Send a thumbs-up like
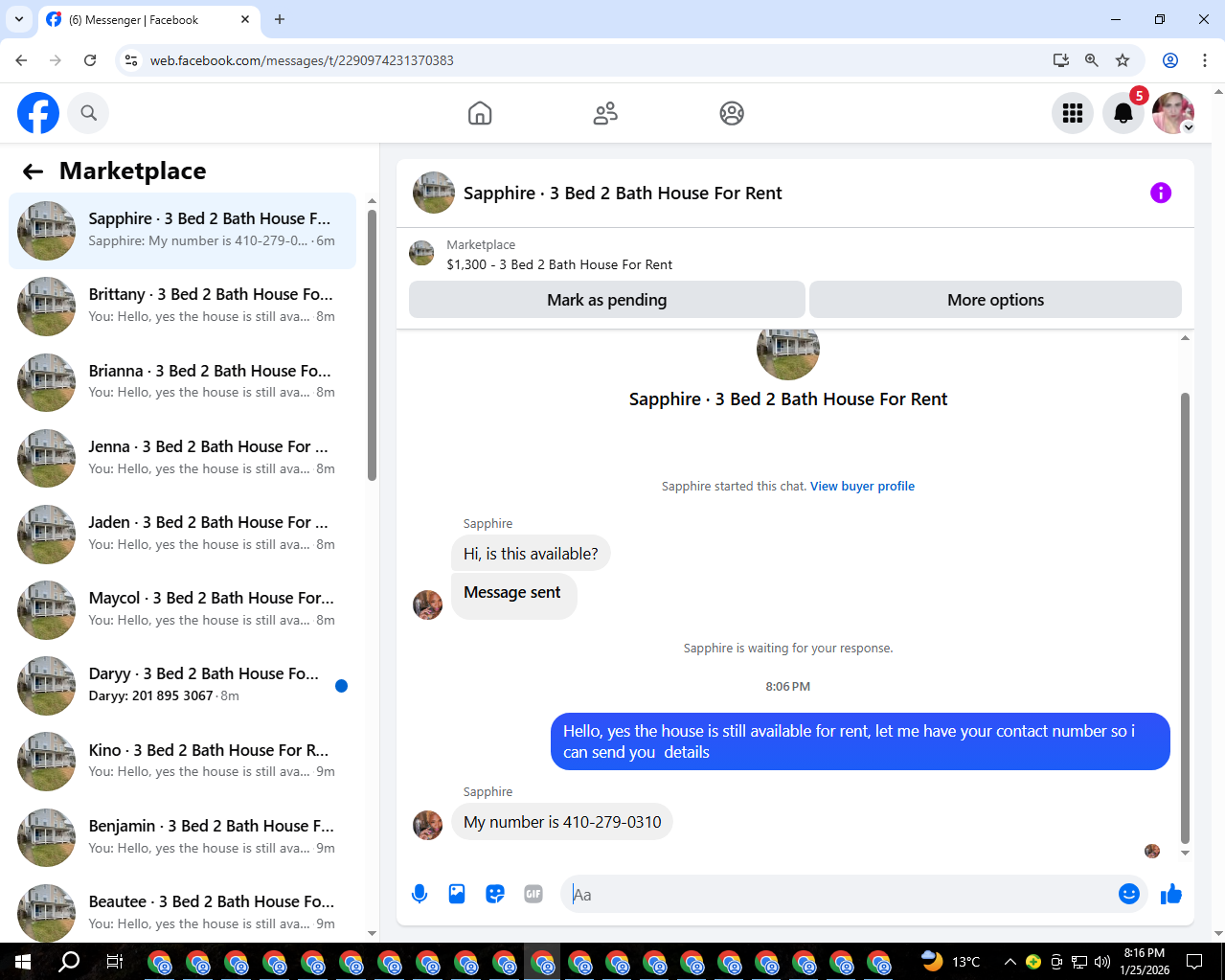The image size is (1225, 980). [x=1170, y=894]
